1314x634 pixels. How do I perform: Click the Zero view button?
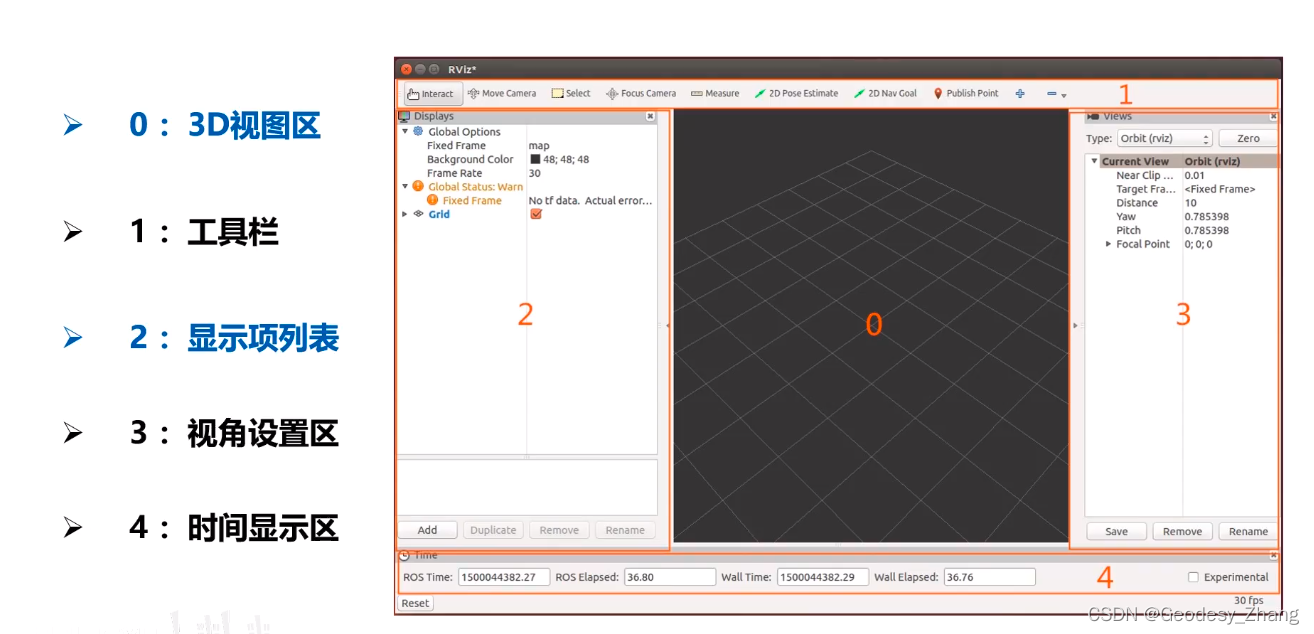(1248, 139)
